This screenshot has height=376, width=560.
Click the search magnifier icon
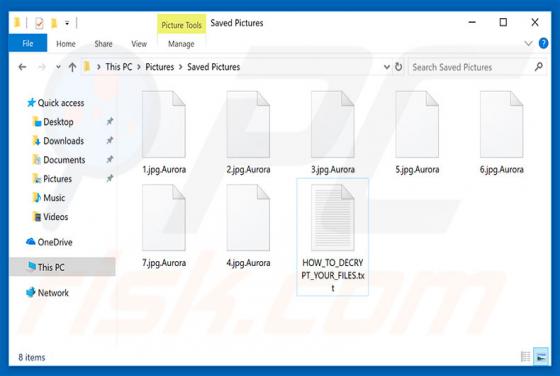pos(539,66)
